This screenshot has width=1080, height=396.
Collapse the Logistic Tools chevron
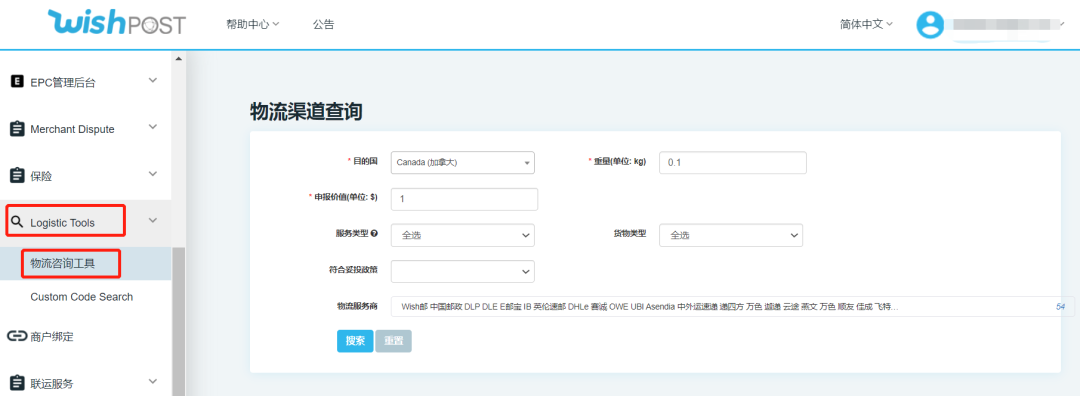coord(153,220)
